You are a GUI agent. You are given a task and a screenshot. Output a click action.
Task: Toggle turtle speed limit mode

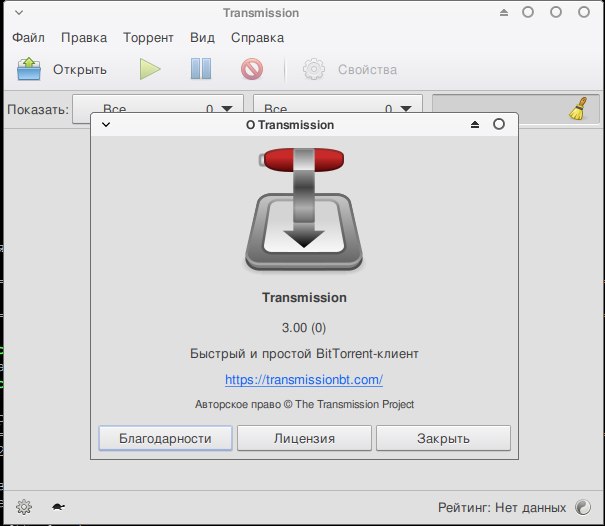58,507
